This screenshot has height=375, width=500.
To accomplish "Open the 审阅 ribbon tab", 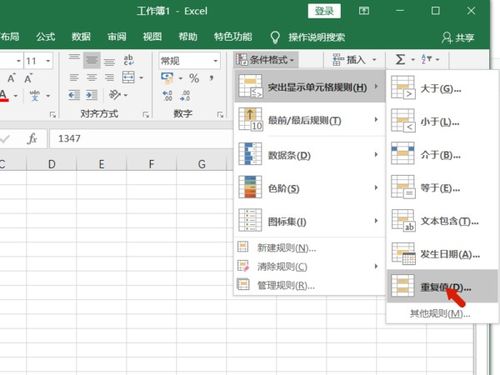I will [x=117, y=36].
